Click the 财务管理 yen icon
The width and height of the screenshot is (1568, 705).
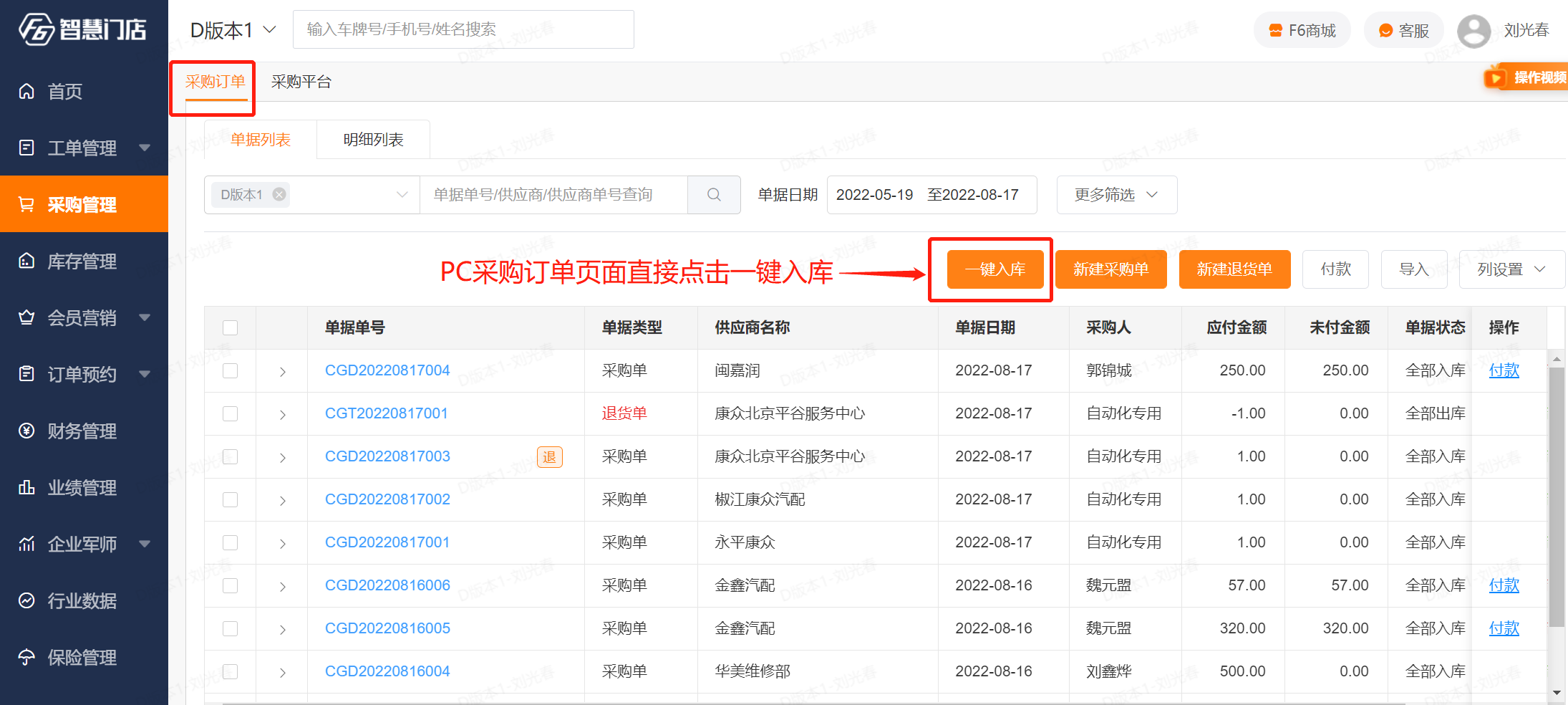(26, 431)
